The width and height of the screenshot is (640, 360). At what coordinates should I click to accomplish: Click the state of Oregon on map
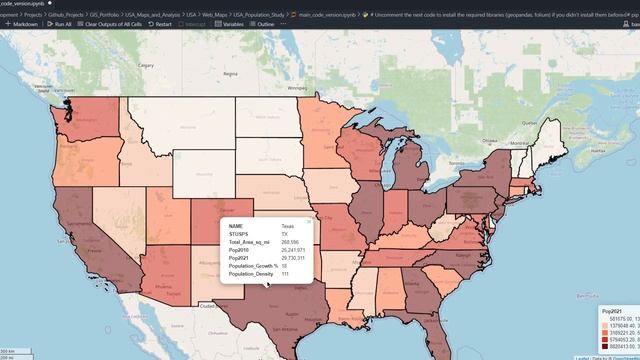pos(88,163)
